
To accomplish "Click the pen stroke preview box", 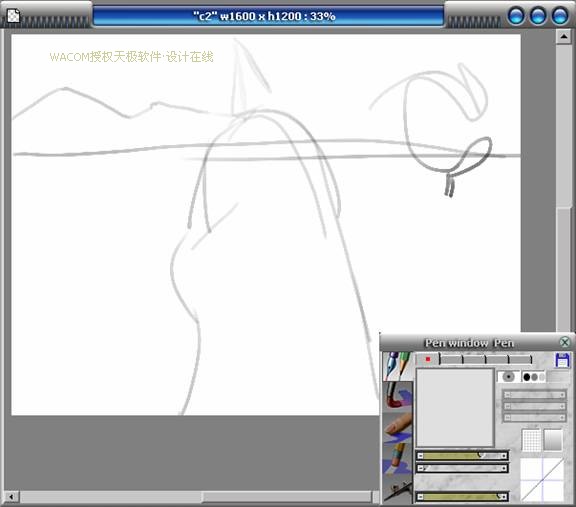I will tap(454, 407).
